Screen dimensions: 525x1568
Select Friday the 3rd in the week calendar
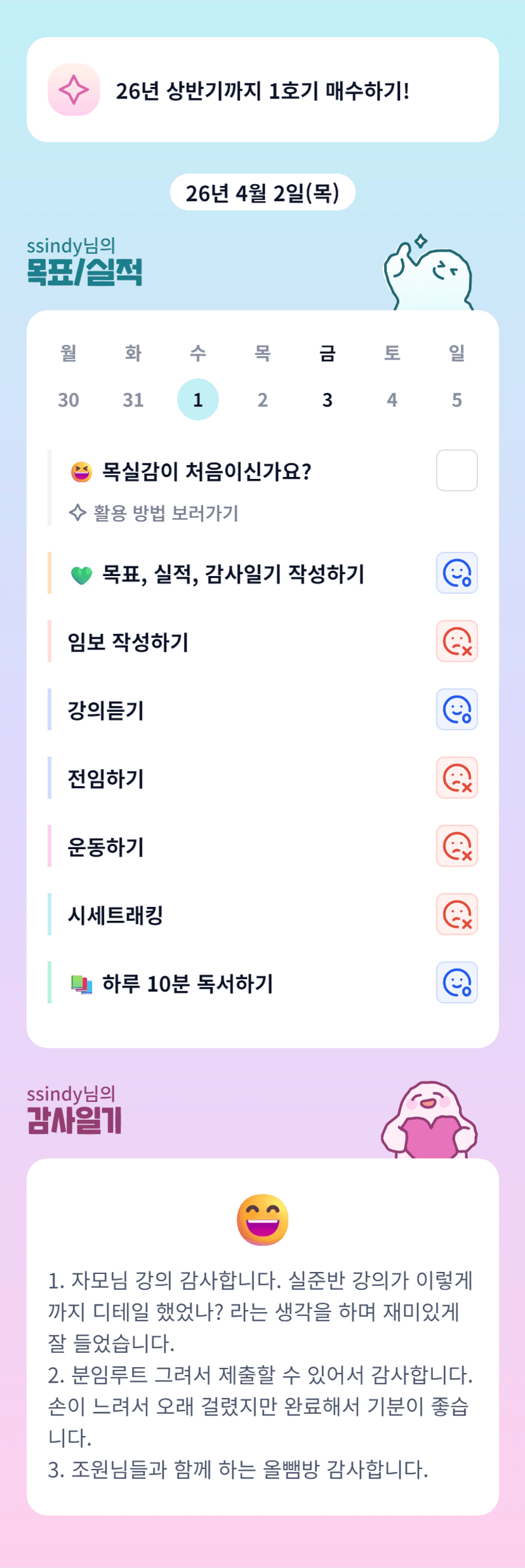tap(327, 399)
